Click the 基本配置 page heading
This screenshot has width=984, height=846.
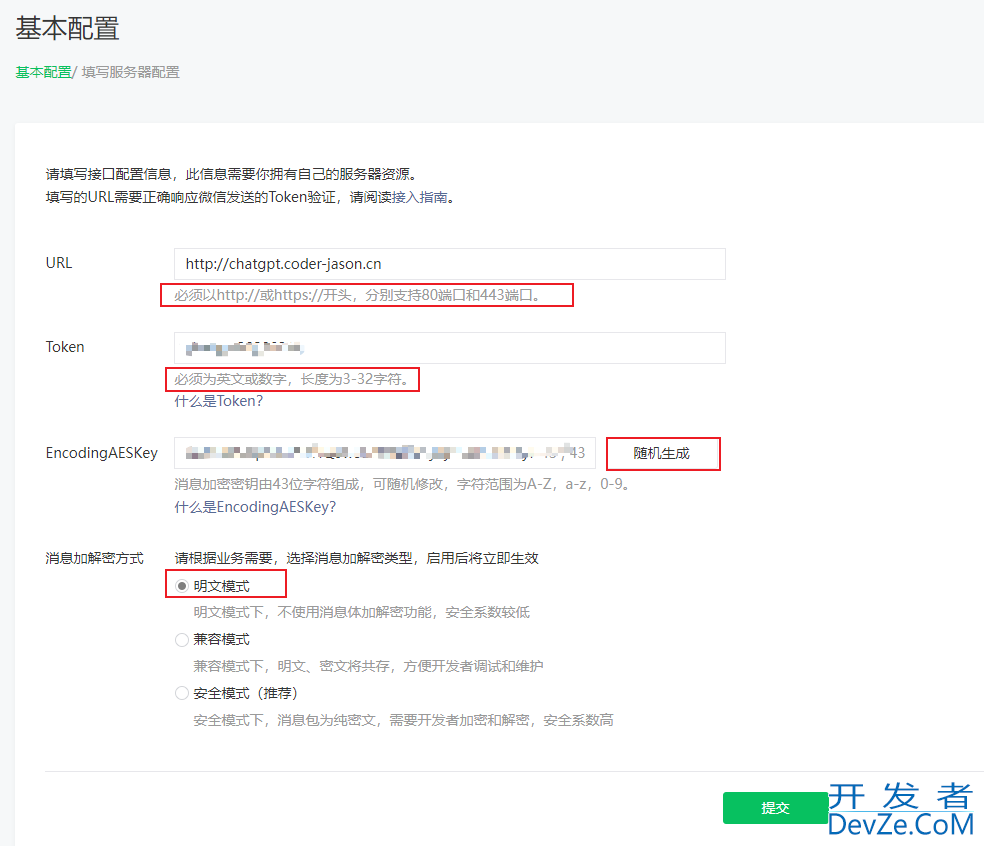(x=67, y=28)
